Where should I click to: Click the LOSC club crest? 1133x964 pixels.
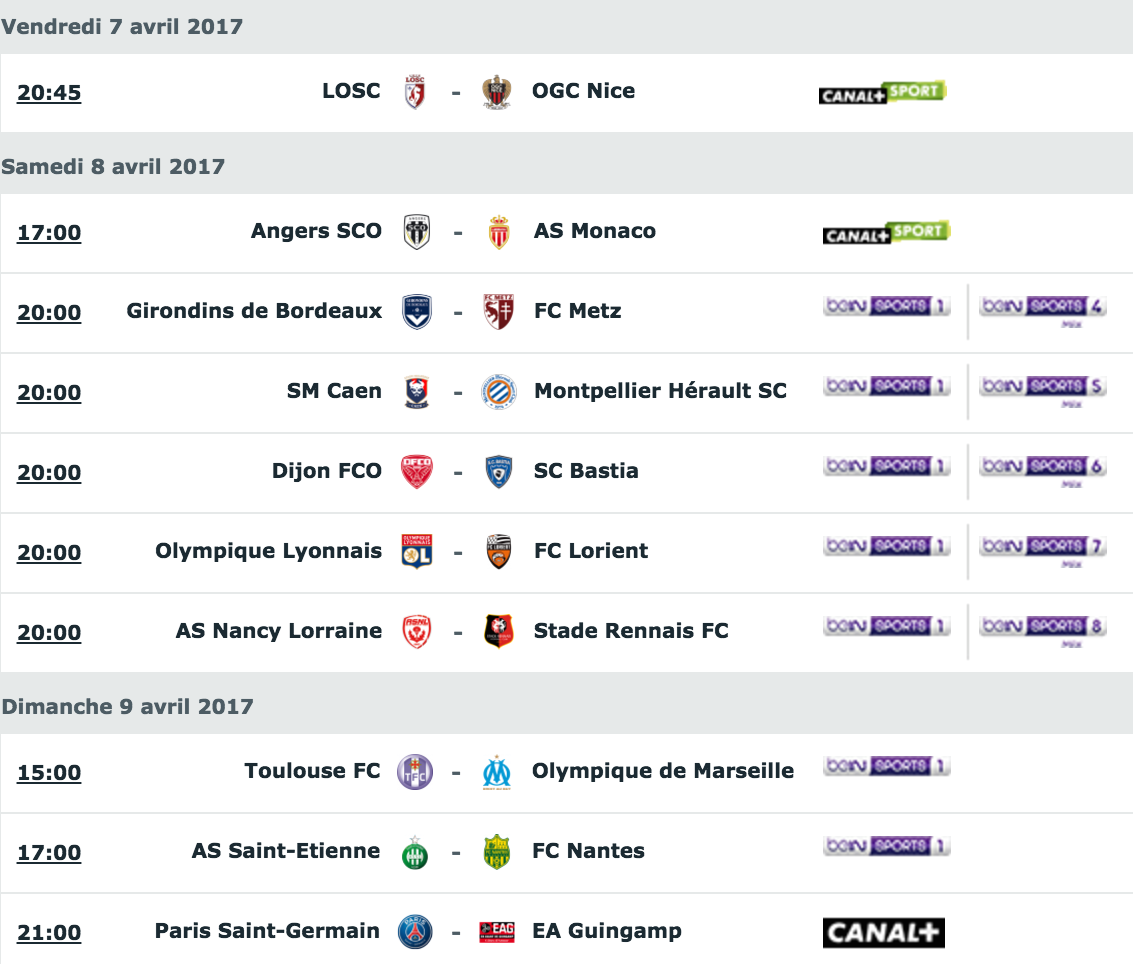click(415, 92)
